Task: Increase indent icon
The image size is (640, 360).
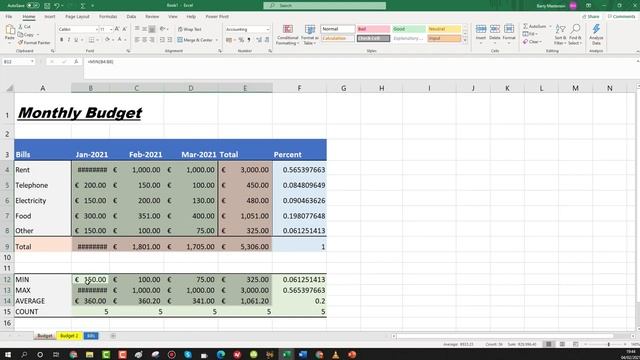Action: coord(169,40)
